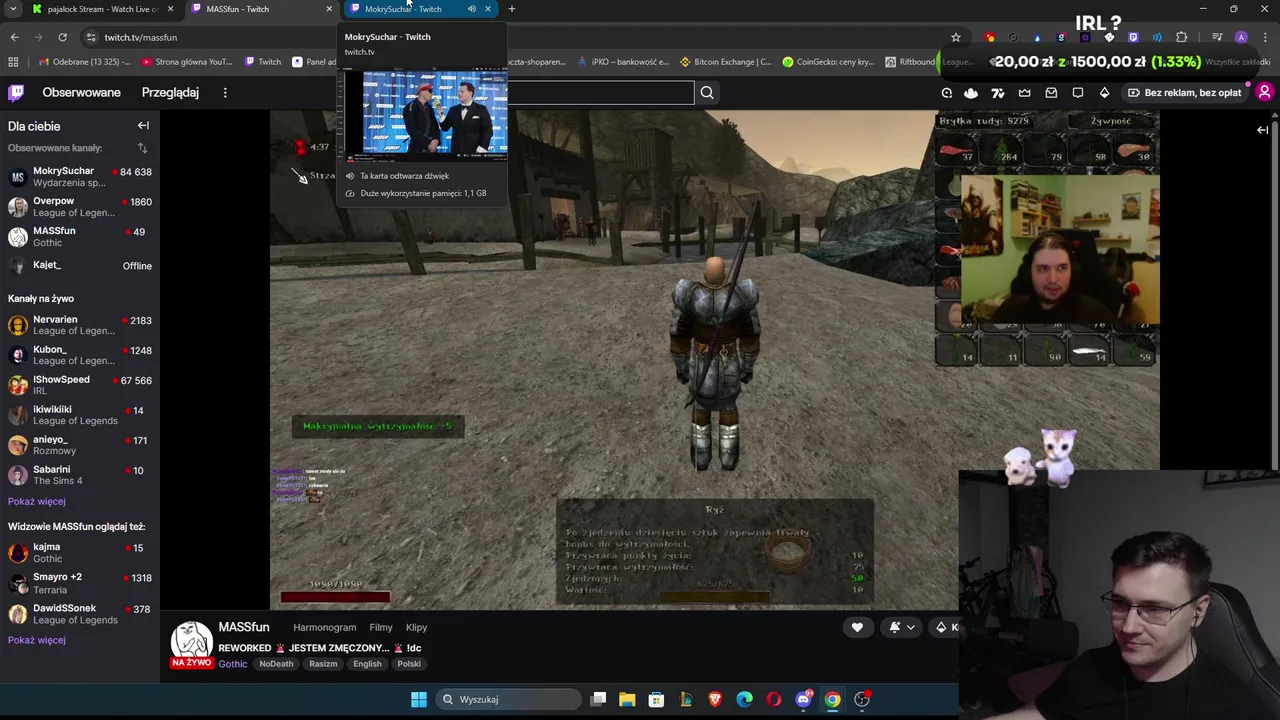Open Smayro +2 Terraria channel
The height and width of the screenshot is (720, 1280).
pos(80,583)
